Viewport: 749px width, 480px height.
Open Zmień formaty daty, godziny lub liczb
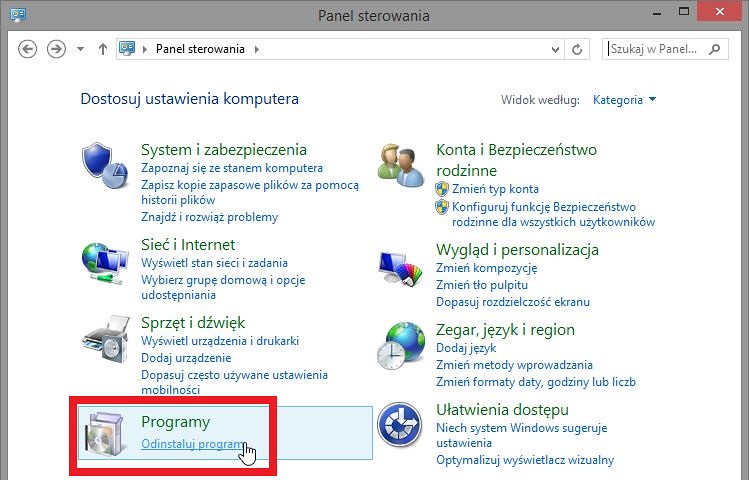tap(535, 382)
